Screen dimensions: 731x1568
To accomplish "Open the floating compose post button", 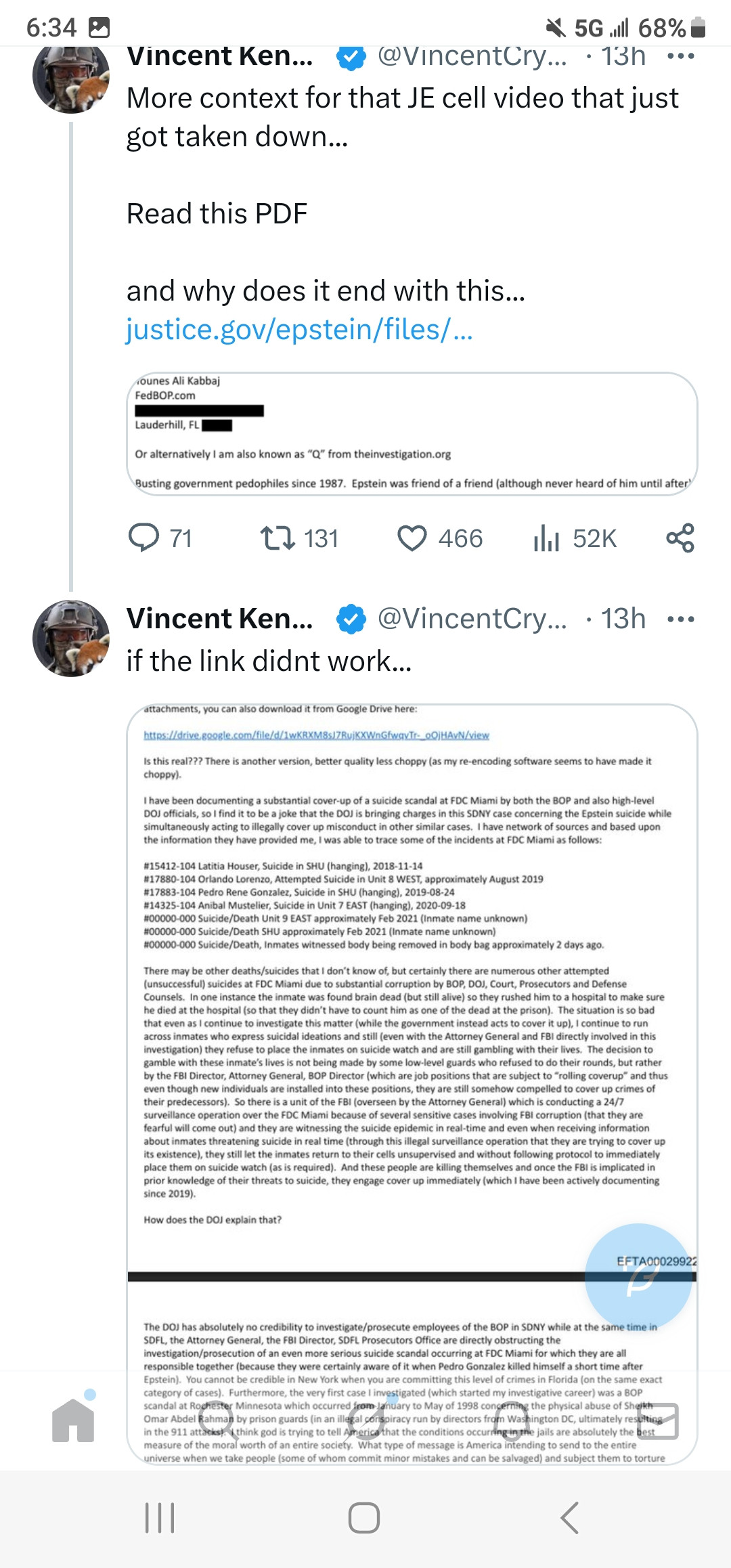I will coord(638,1277).
